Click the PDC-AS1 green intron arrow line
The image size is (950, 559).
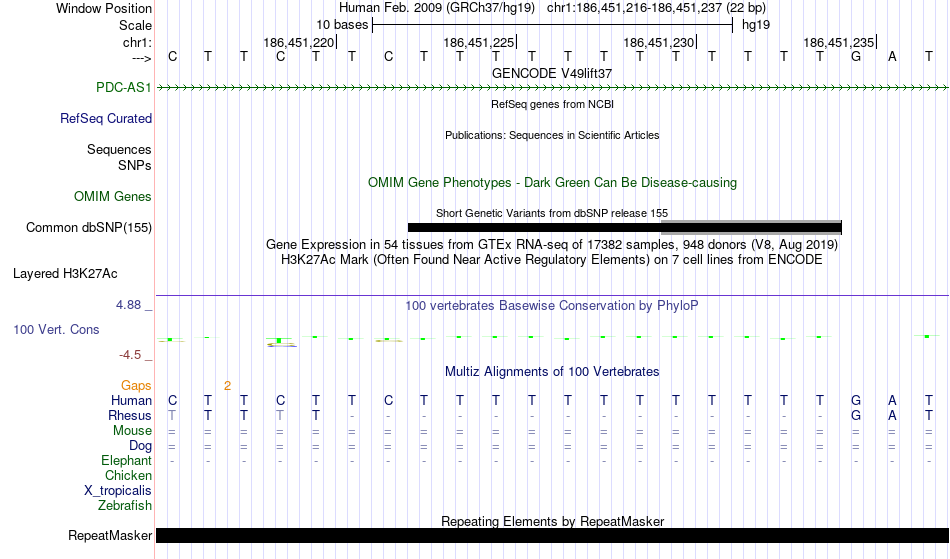point(553,88)
